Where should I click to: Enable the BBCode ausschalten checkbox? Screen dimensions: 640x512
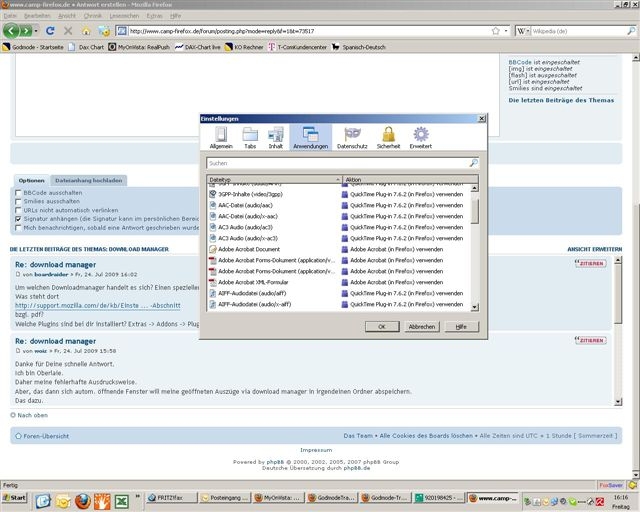point(18,192)
